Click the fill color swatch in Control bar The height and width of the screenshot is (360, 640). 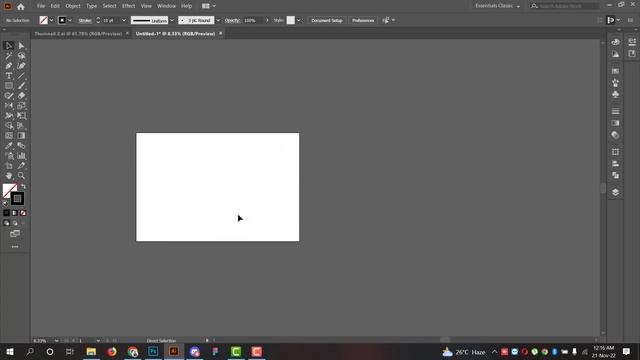[44, 20]
